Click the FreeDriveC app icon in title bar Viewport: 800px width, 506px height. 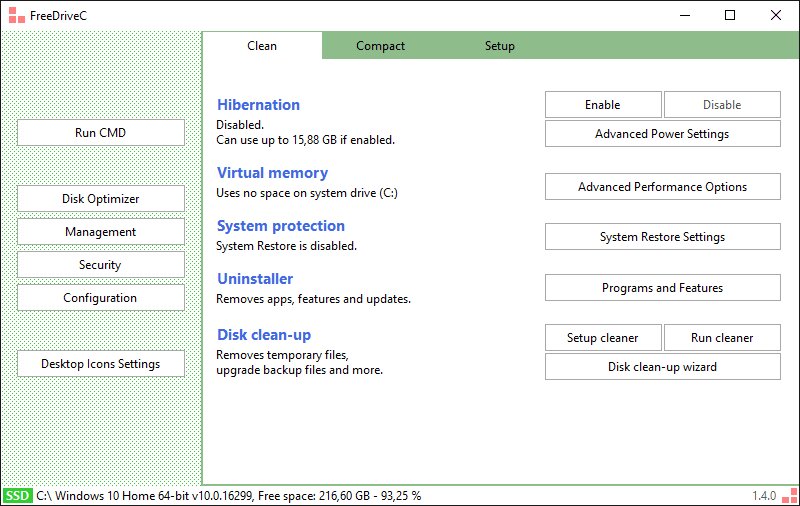[x=15, y=15]
